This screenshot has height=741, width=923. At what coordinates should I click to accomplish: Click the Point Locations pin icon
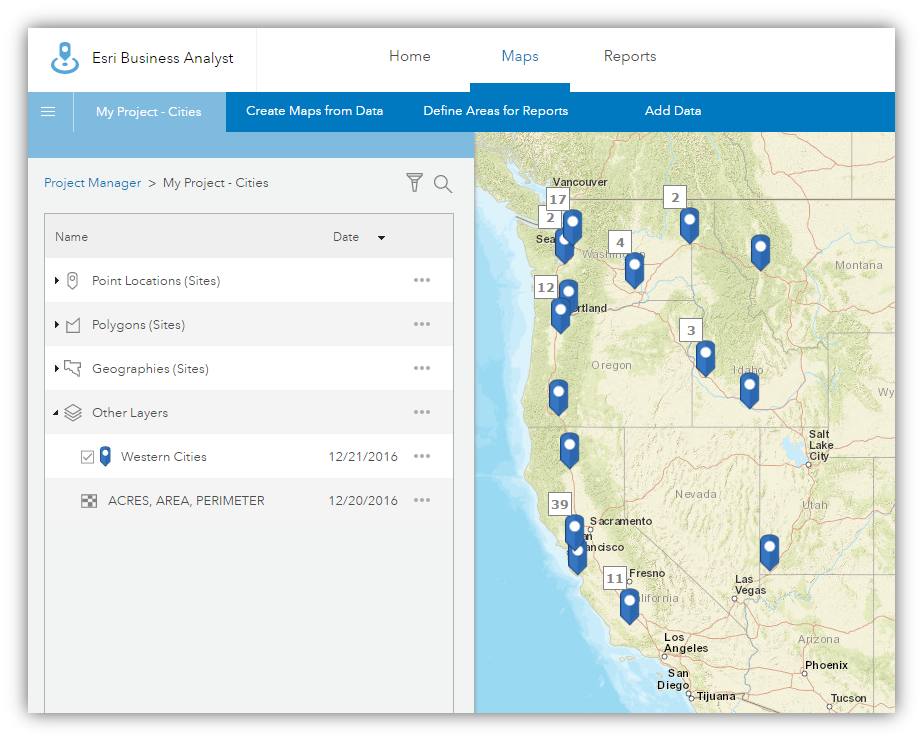tap(72, 281)
